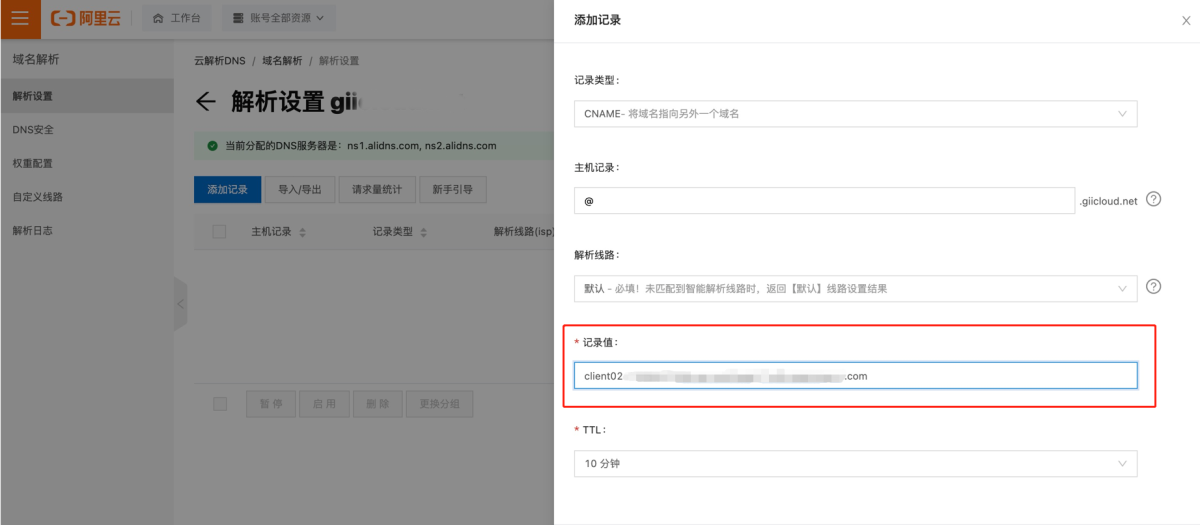Expand the 记录类型 CNAME dropdown

coord(855,114)
